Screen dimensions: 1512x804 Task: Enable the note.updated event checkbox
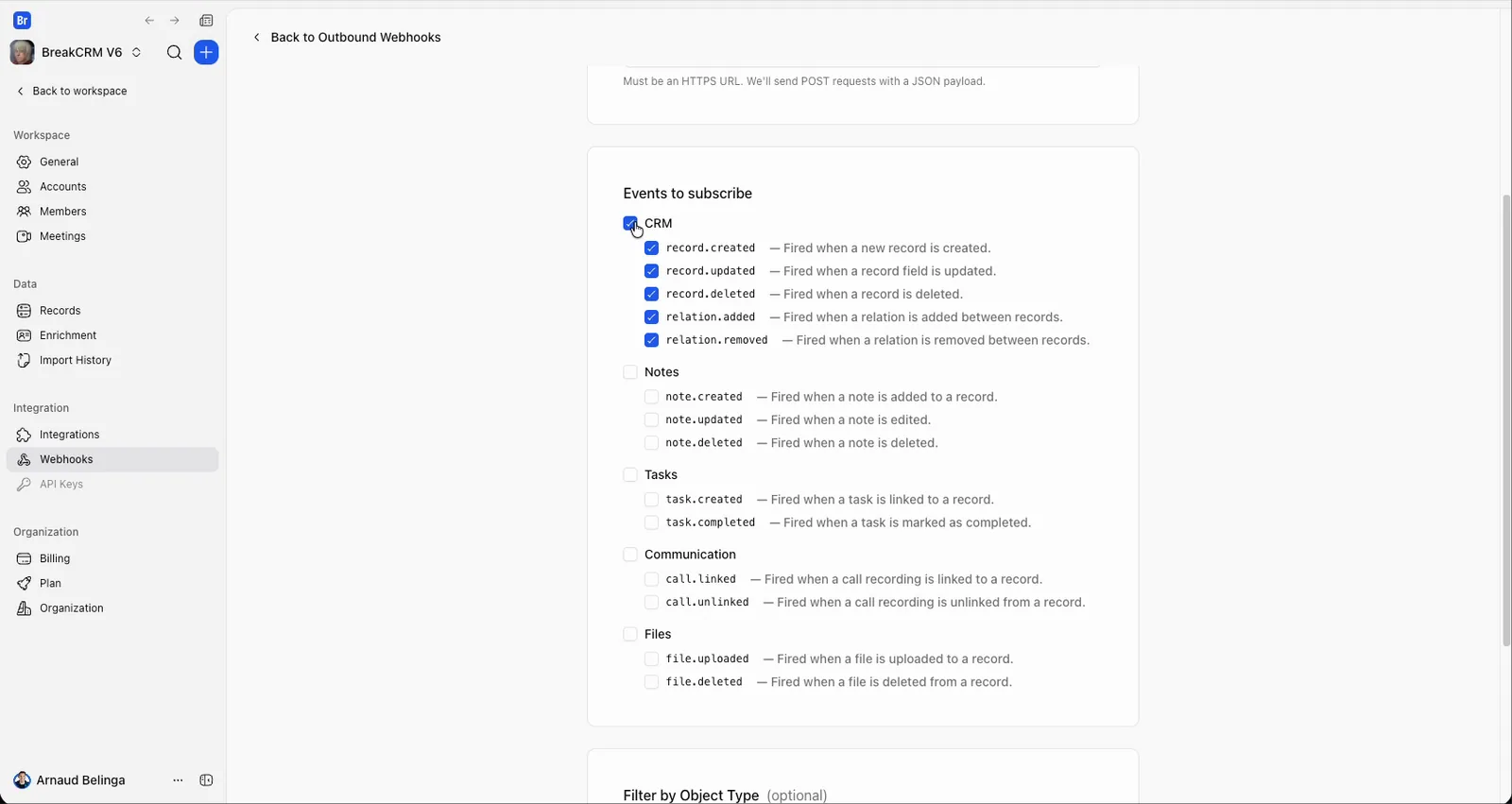pos(651,420)
